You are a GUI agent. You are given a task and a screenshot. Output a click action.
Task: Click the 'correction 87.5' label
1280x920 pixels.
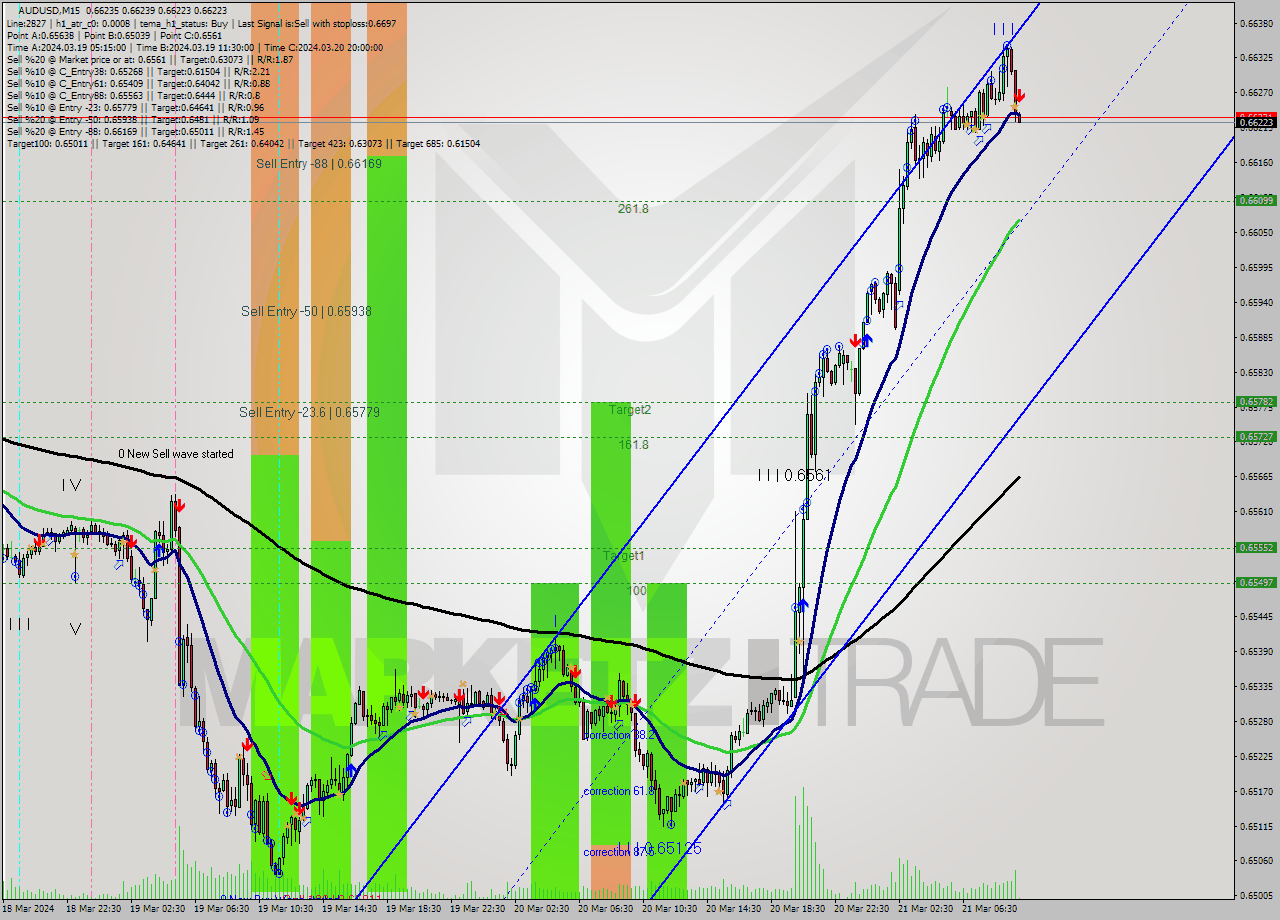point(619,852)
